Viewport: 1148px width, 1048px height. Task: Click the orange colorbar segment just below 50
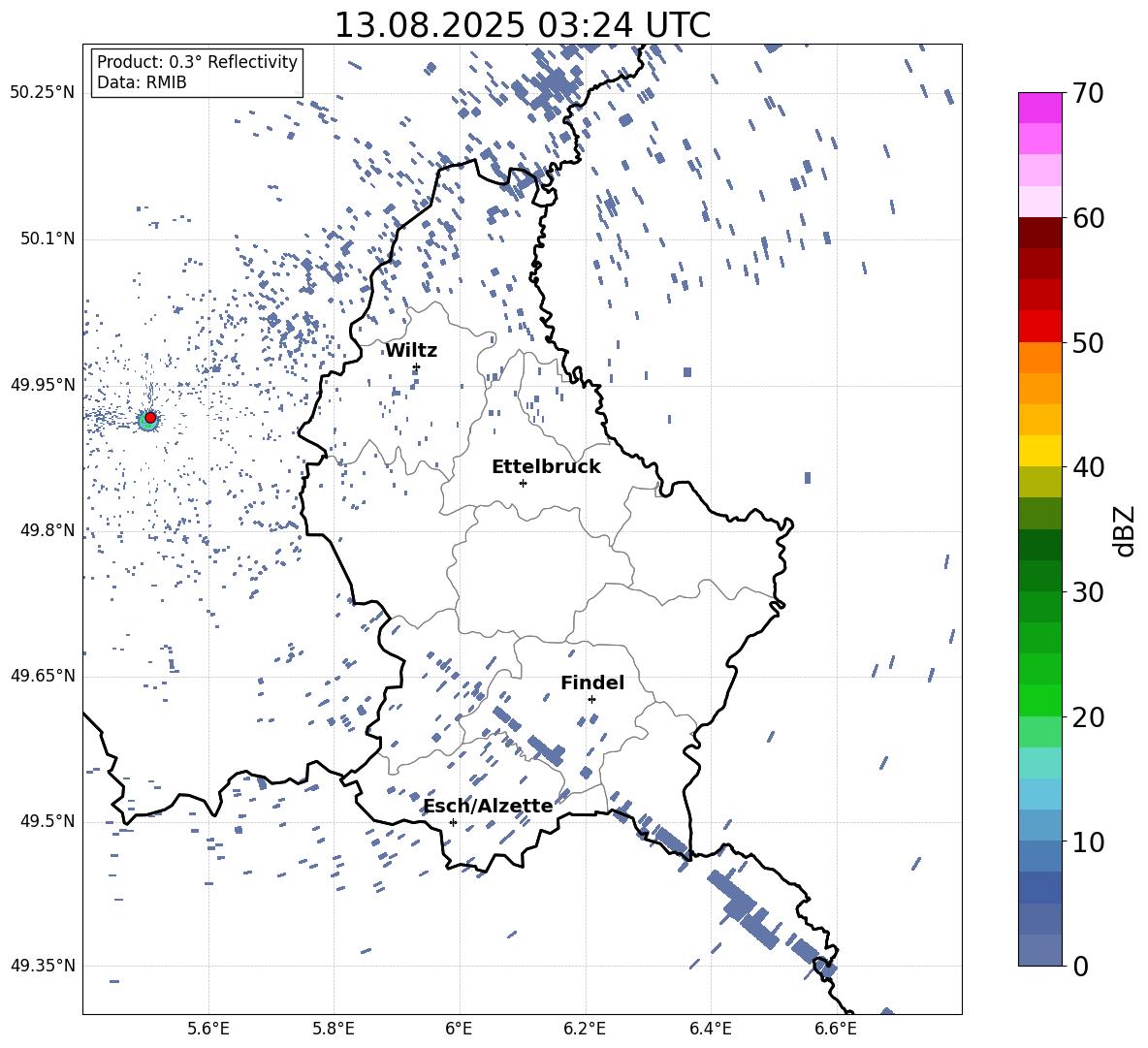tap(1039, 358)
